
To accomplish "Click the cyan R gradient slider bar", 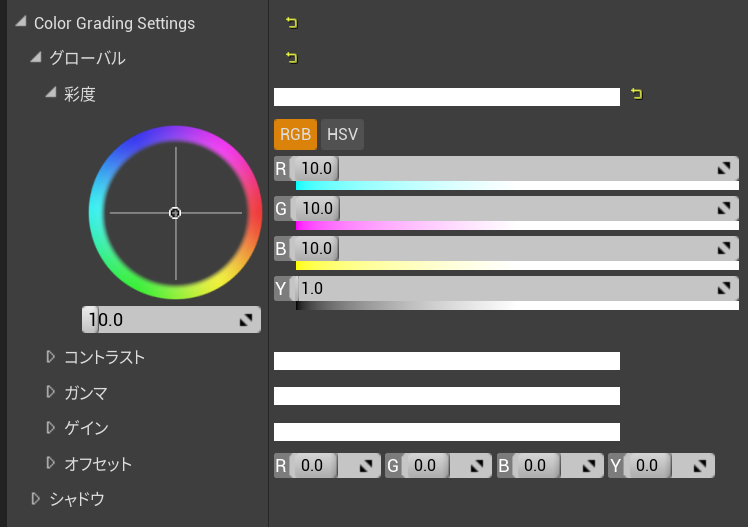I will [x=517, y=186].
